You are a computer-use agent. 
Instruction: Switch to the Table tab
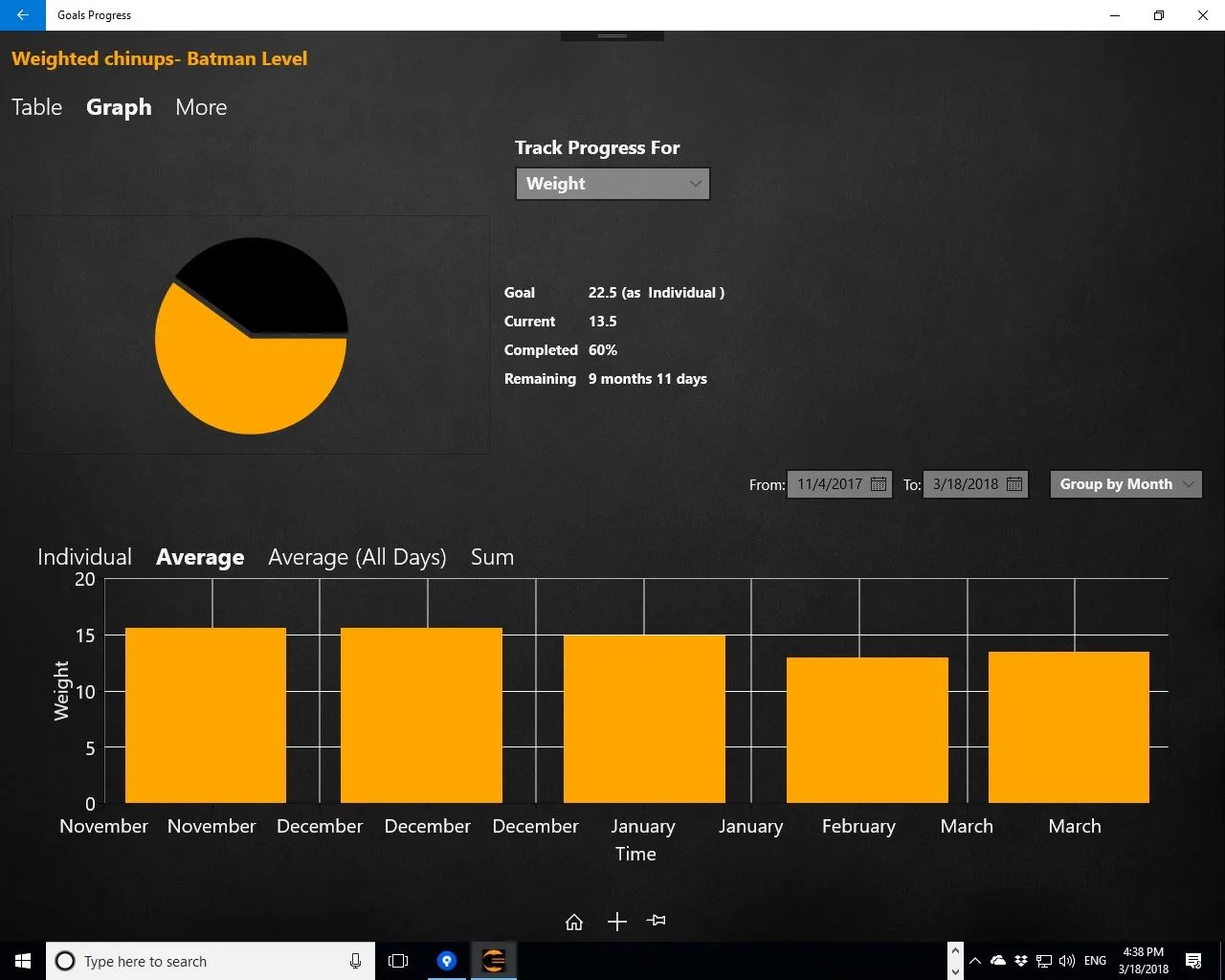point(36,107)
